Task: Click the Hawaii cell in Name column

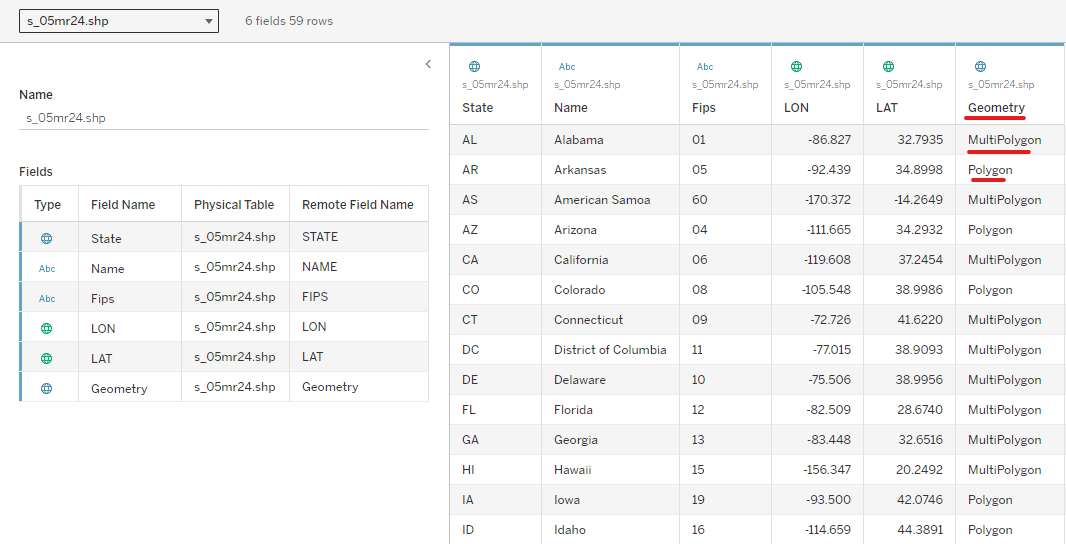Action: 573,470
